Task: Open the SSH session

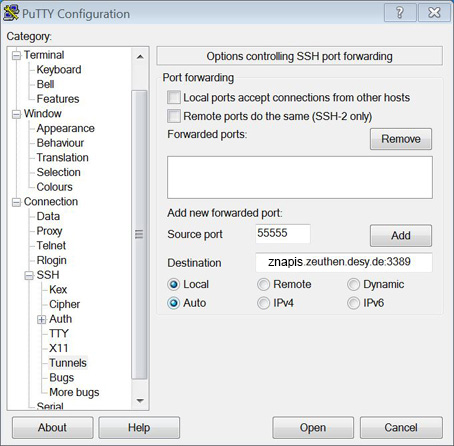Action: pos(313,428)
